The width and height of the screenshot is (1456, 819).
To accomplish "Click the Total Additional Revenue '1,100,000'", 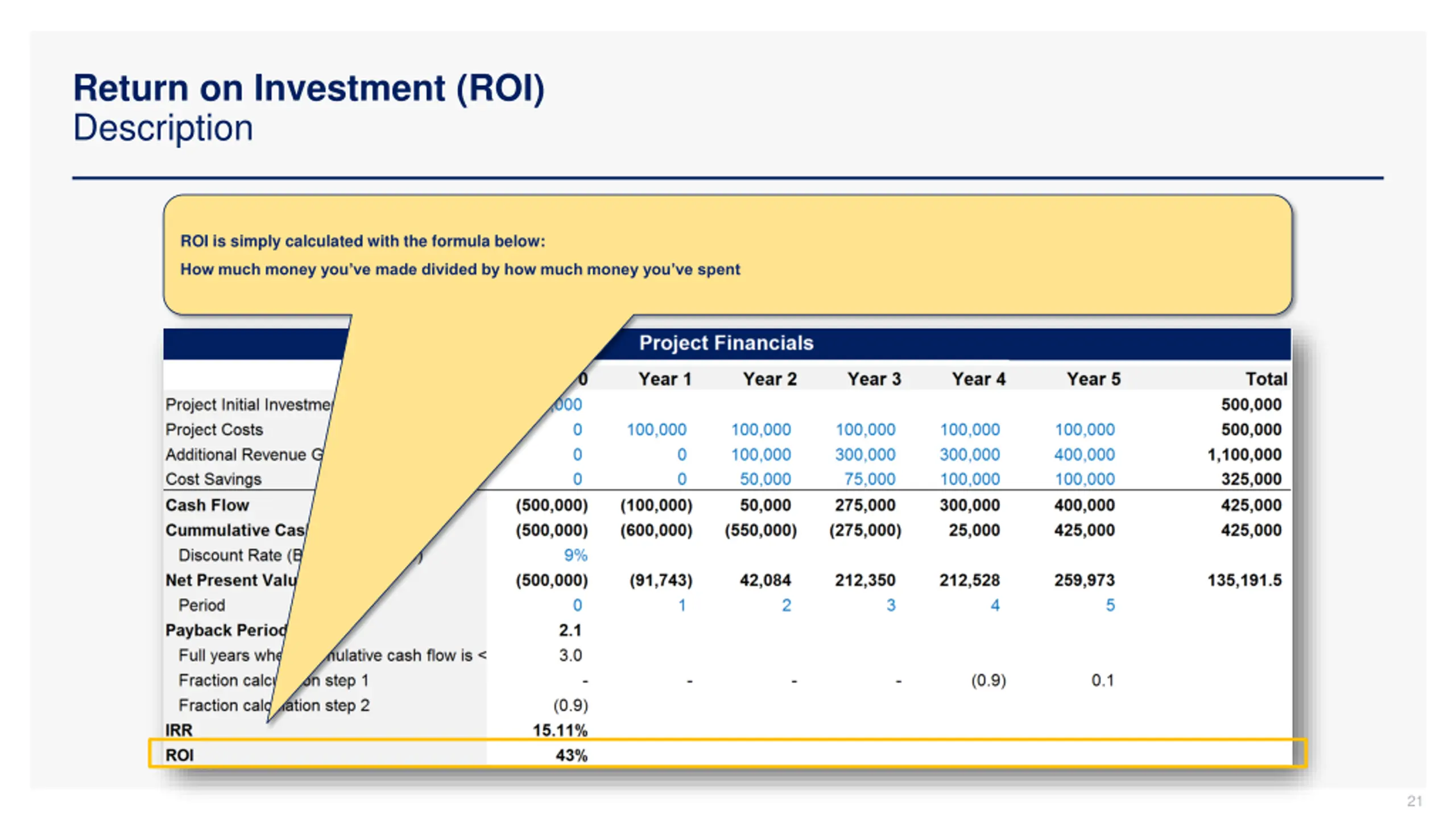I will 1244,455.
